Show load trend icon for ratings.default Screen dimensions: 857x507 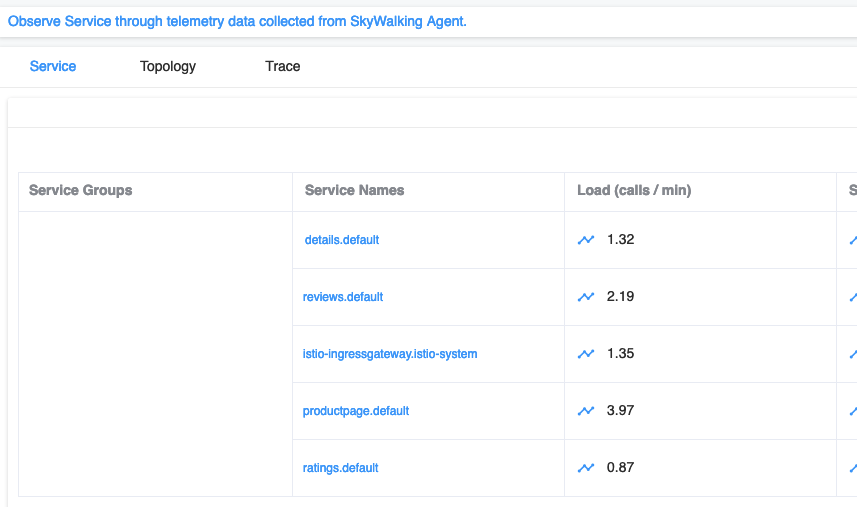(x=586, y=468)
